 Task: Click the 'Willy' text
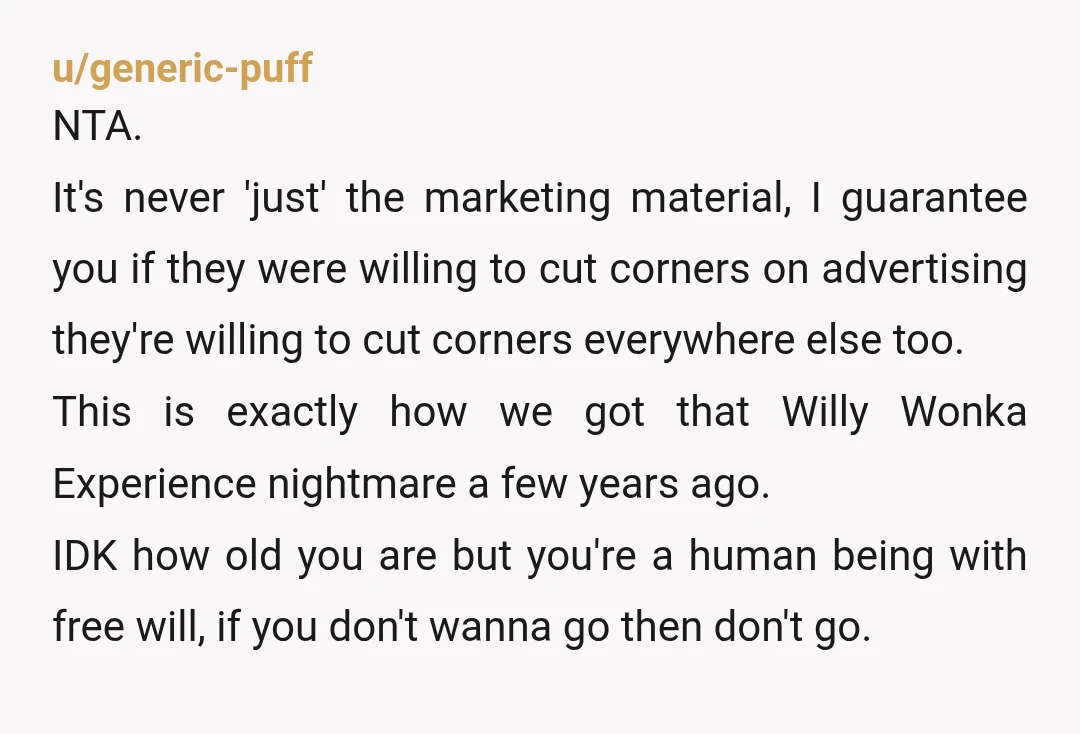(825, 412)
